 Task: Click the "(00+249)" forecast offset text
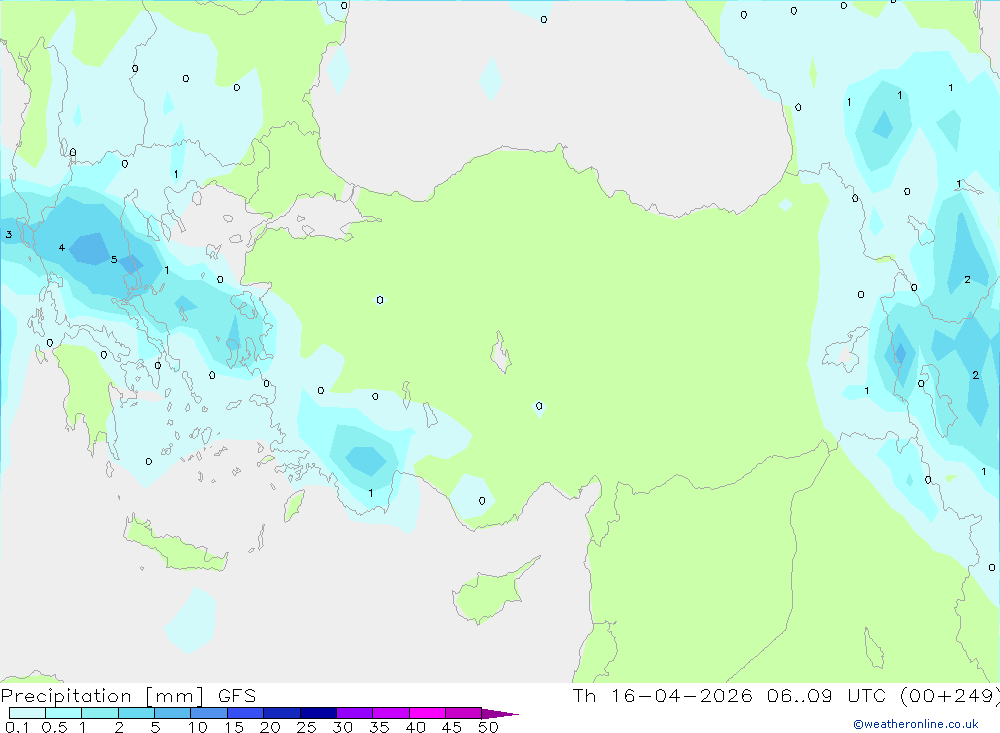(950, 696)
